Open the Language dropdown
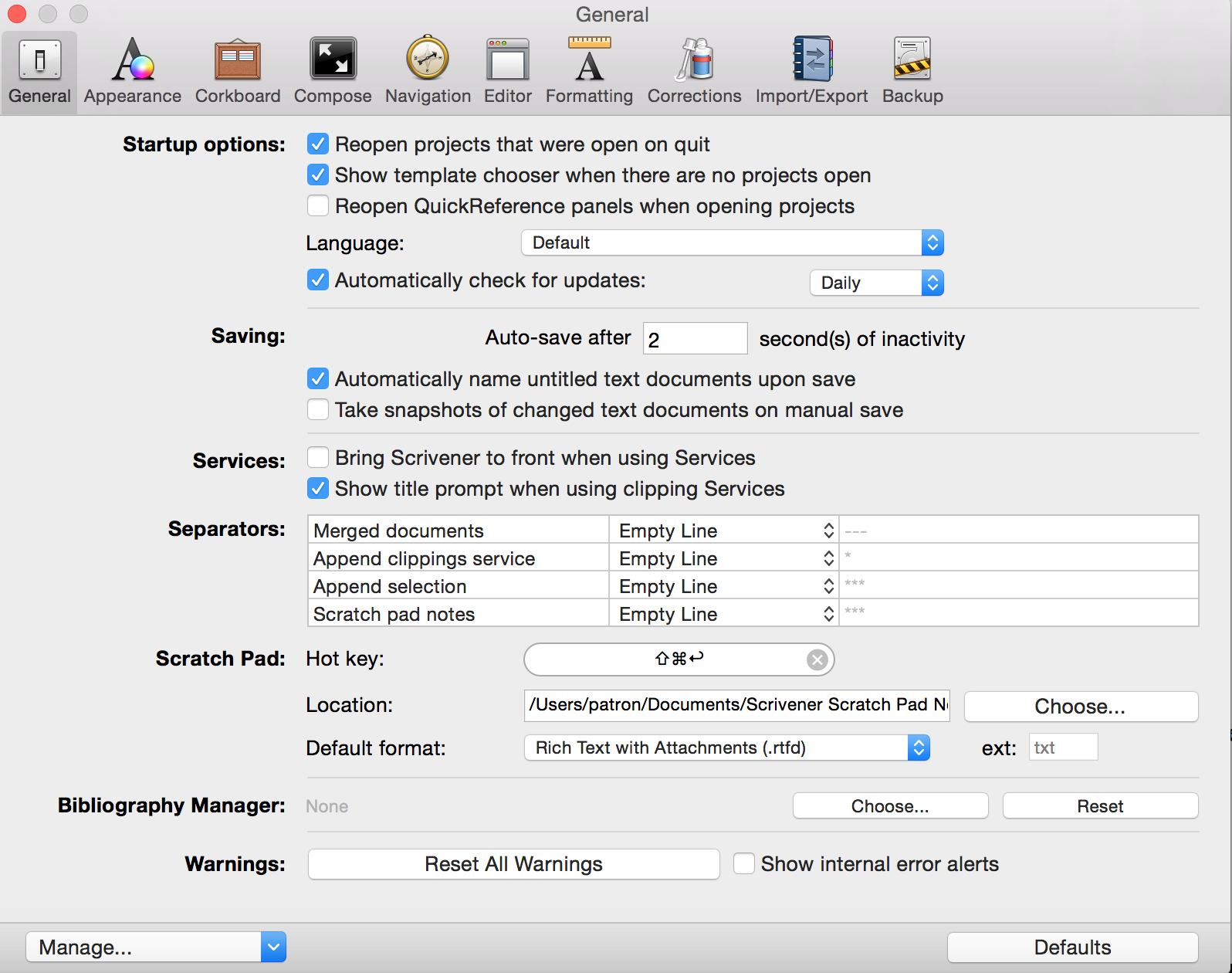The width and height of the screenshot is (1232, 973). pyautogui.click(x=732, y=243)
